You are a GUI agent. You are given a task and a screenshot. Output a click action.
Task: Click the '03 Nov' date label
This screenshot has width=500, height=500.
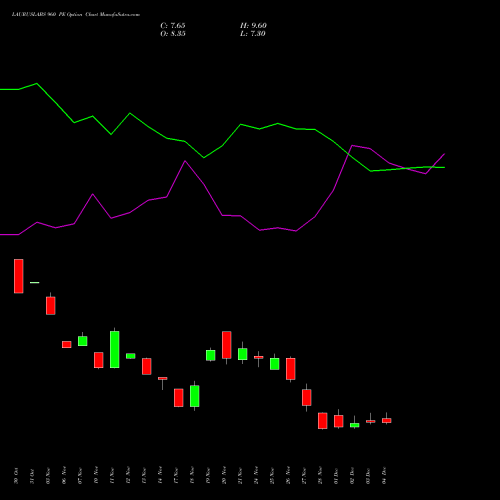tap(48, 476)
